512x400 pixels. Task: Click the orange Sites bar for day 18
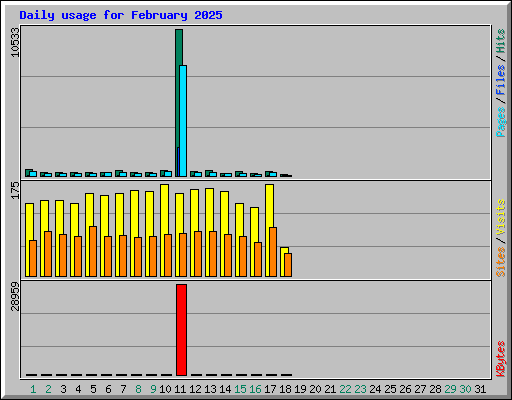[x=288, y=265]
